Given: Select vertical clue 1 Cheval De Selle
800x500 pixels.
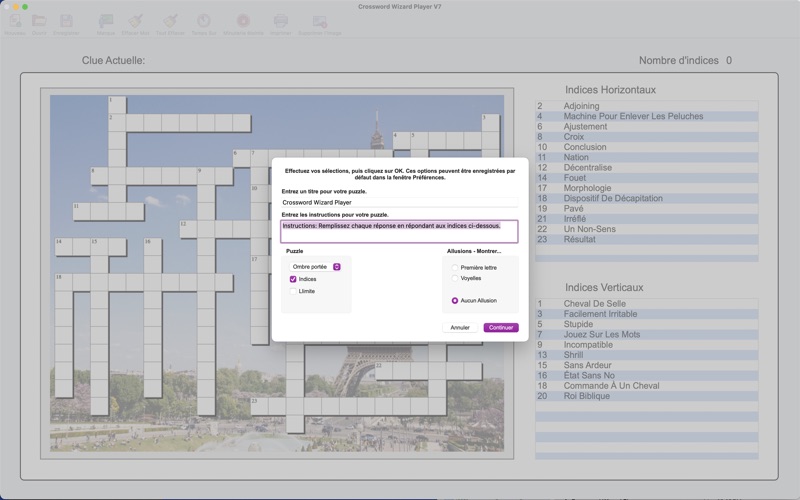Looking at the screenshot, I should tap(646, 304).
